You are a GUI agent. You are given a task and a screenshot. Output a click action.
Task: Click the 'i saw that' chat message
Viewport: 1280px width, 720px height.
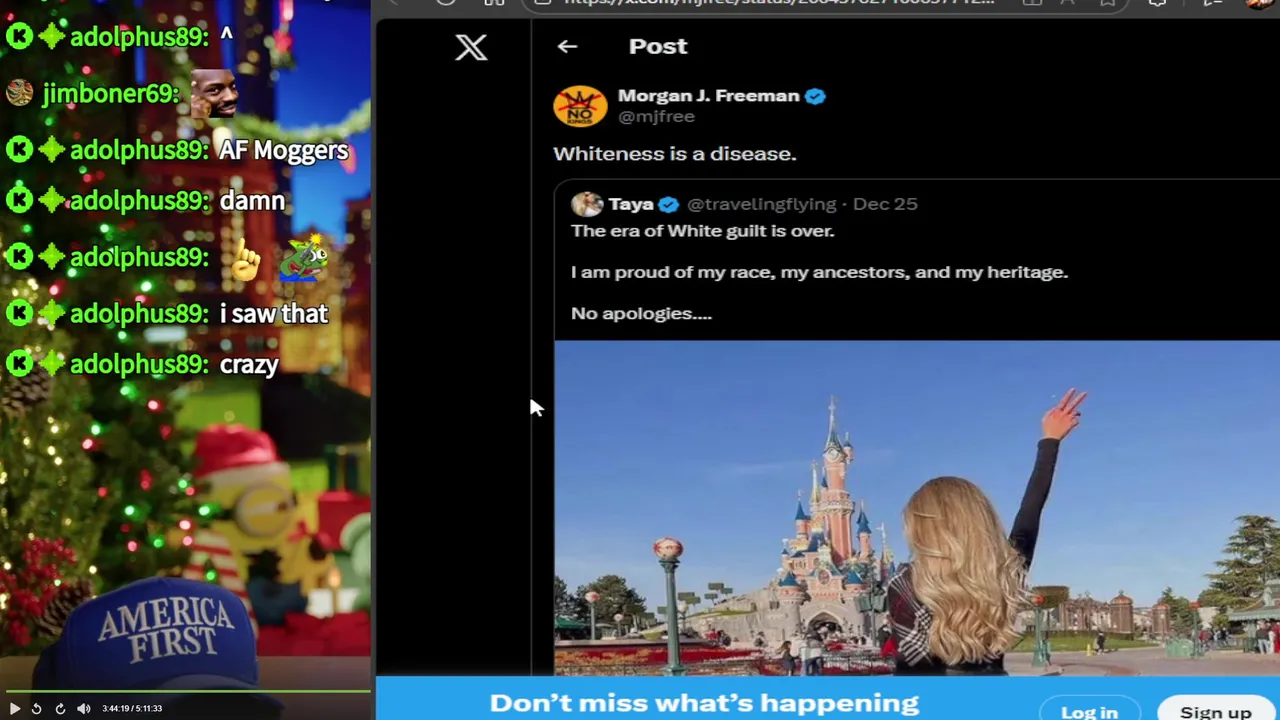point(273,314)
